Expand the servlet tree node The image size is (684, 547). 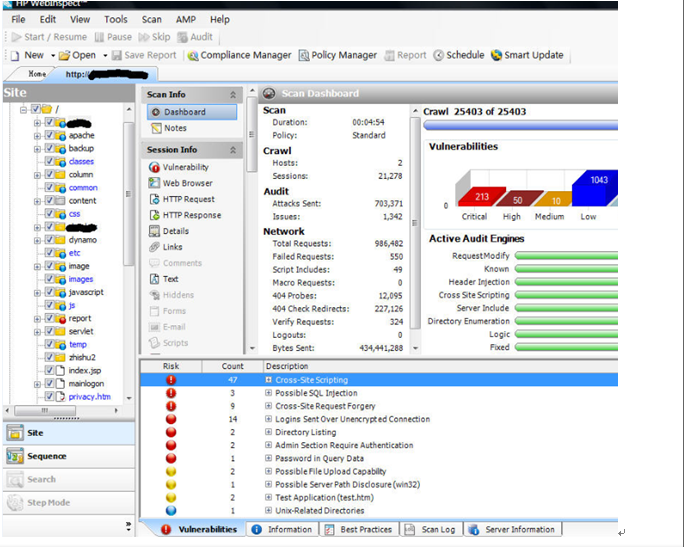point(37,331)
